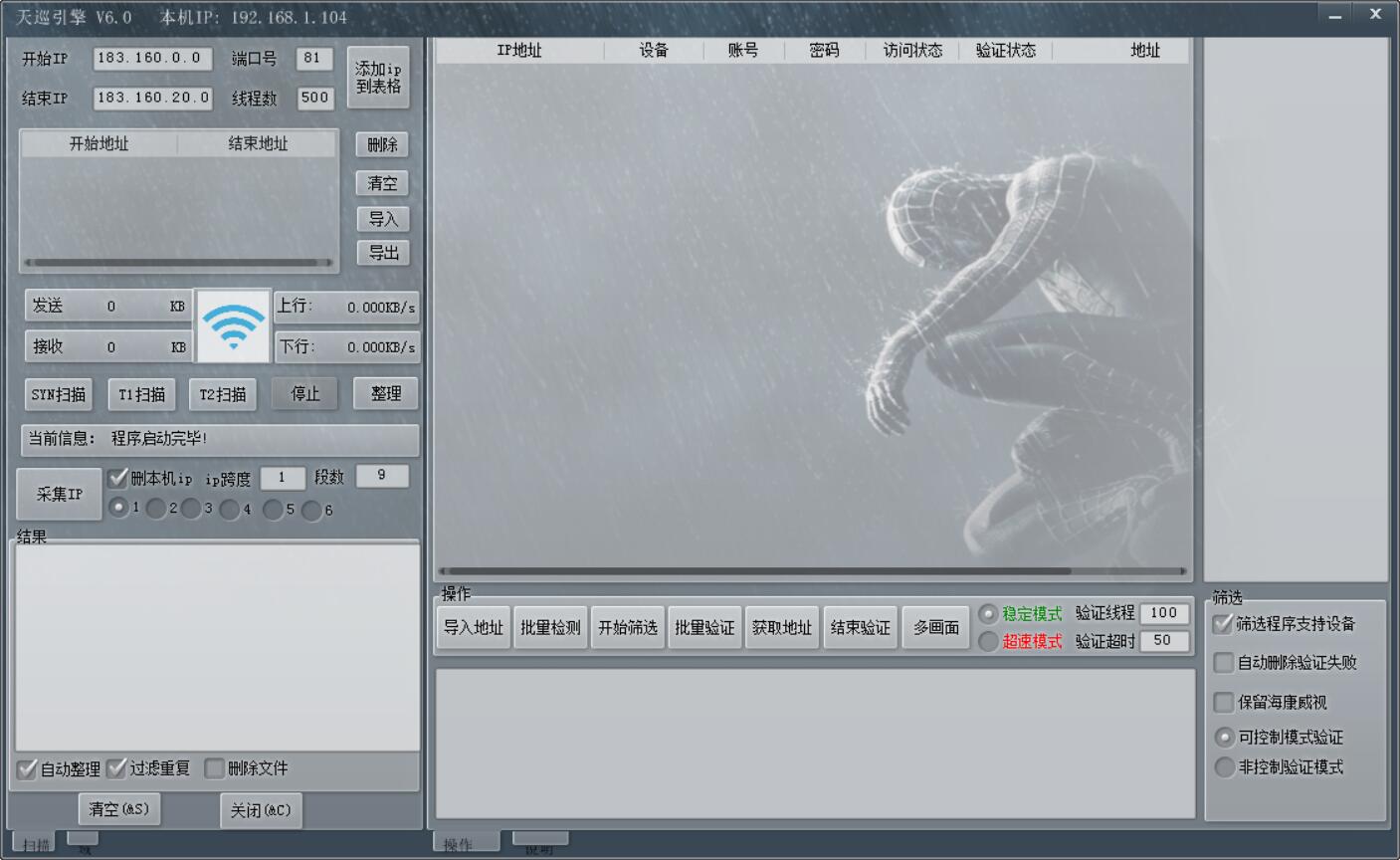
Task: Click the 开始筛选 button
Action: coord(628,628)
